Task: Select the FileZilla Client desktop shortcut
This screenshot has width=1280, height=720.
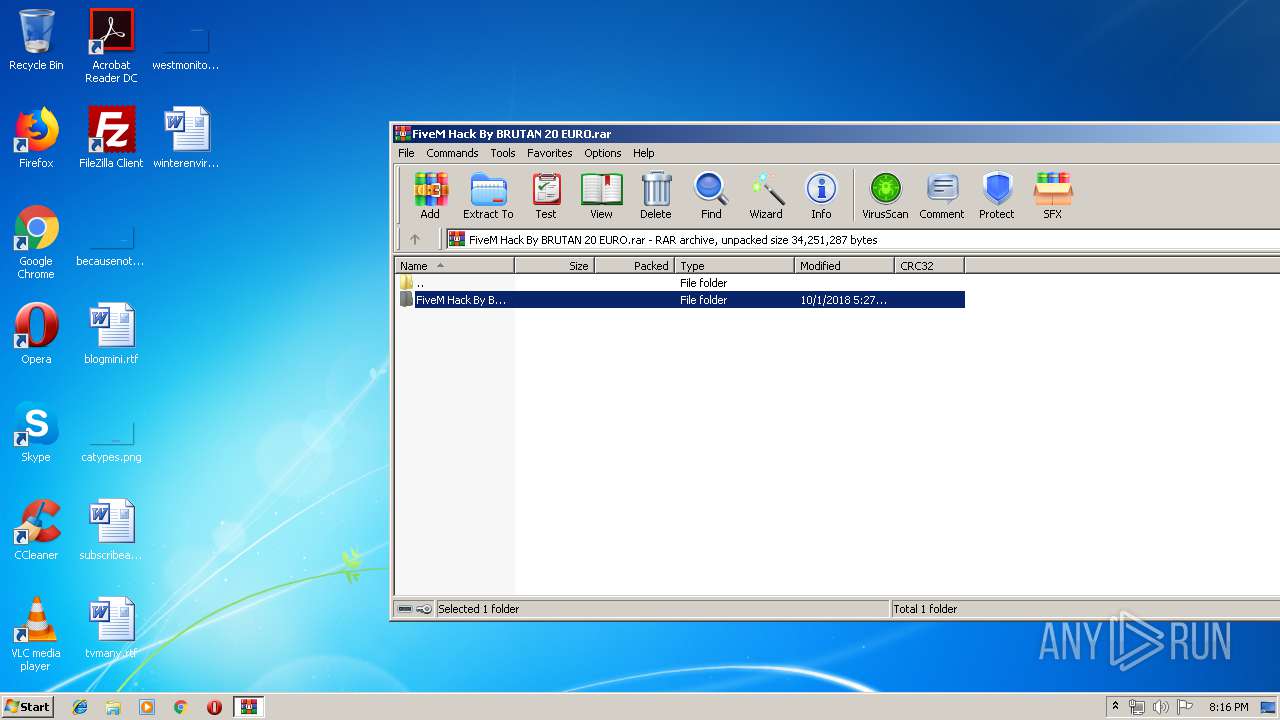Action: coord(111,138)
